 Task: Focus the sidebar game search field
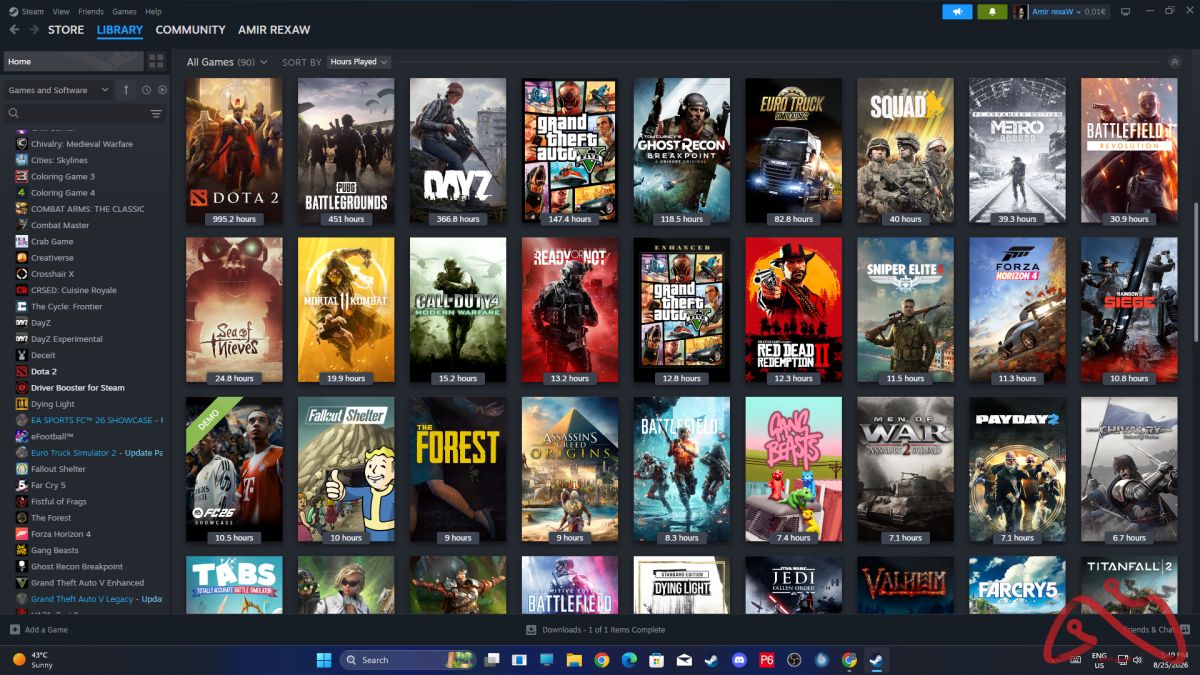tap(75, 114)
